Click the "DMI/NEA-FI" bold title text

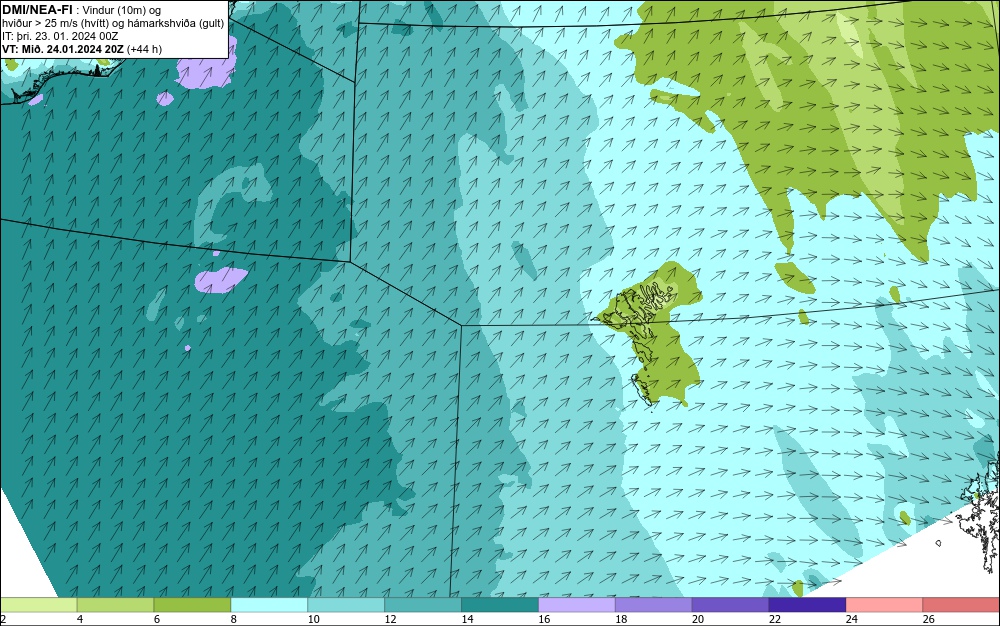click(x=37, y=10)
